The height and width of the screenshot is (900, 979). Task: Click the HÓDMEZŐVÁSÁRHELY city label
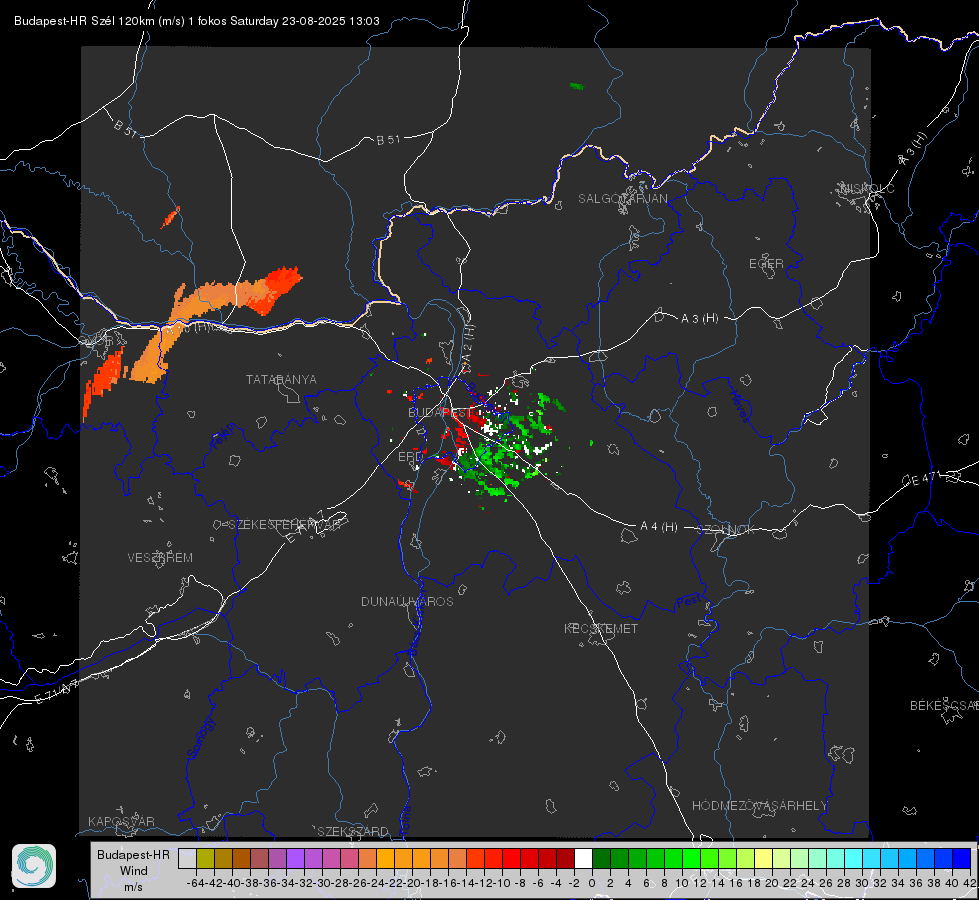[759, 806]
